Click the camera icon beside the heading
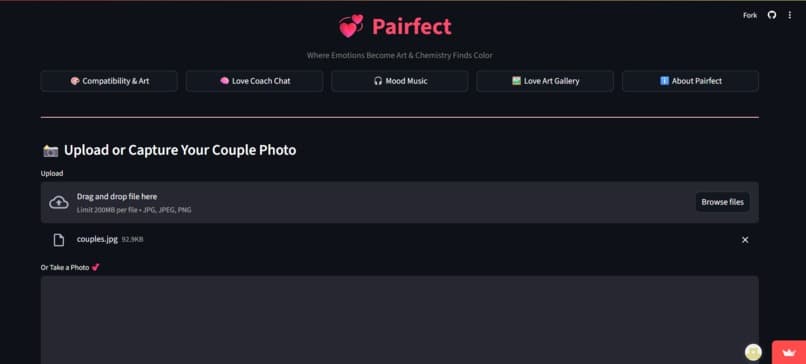The image size is (806, 364). pos(50,151)
